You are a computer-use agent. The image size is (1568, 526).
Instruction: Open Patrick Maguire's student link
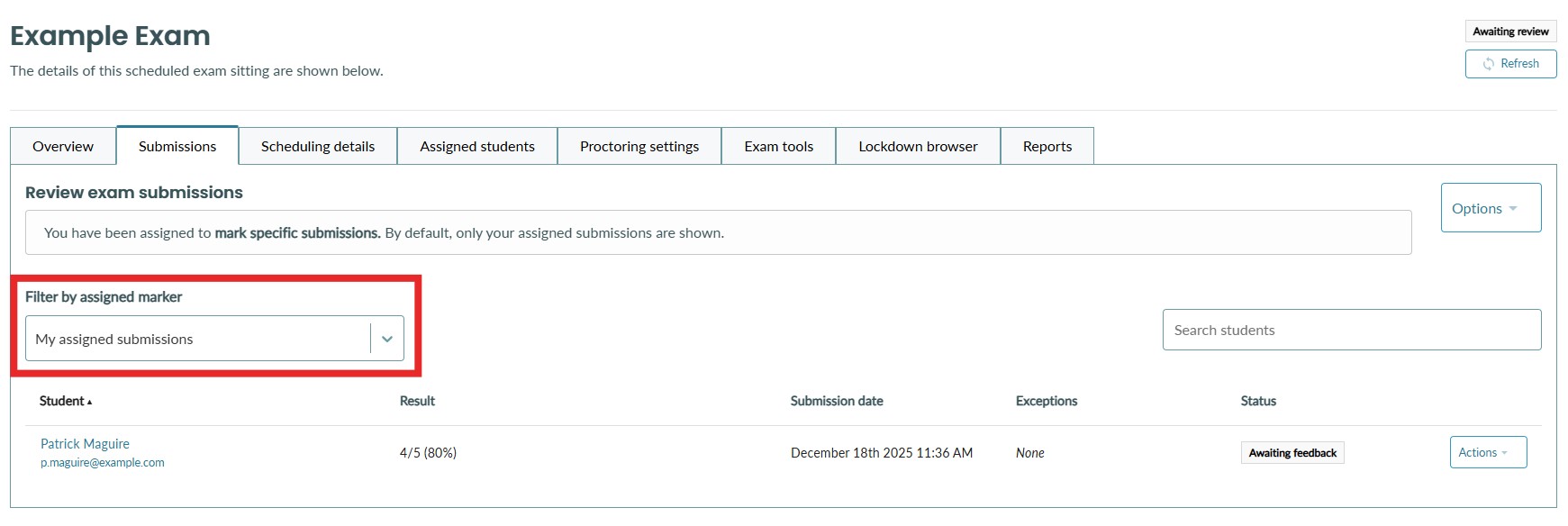[85, 443]
